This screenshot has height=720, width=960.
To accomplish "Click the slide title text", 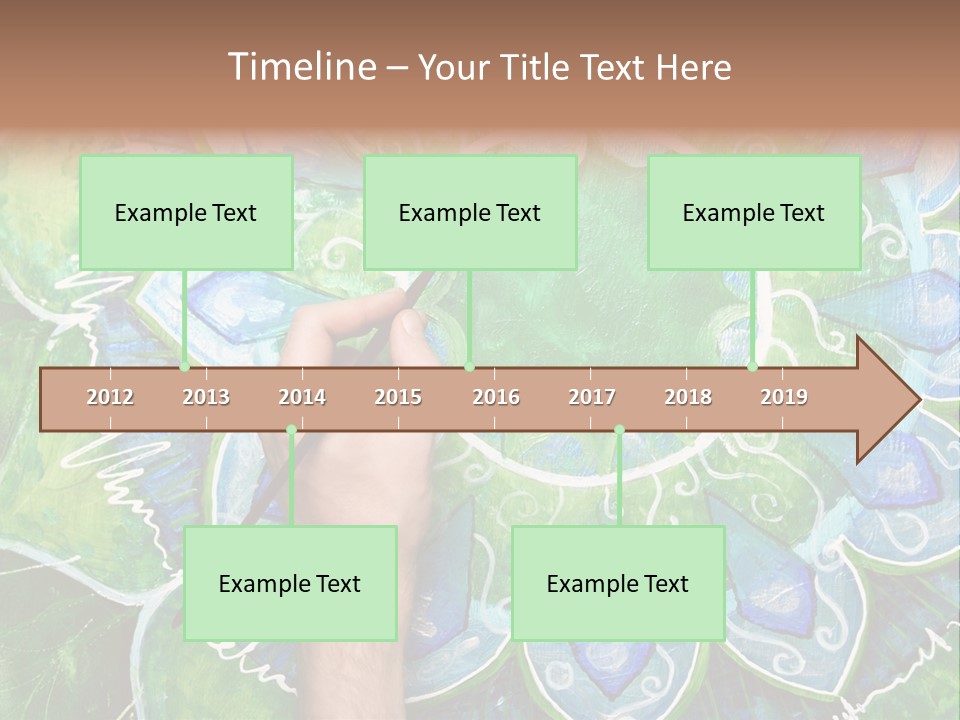I will coord(480,67).
